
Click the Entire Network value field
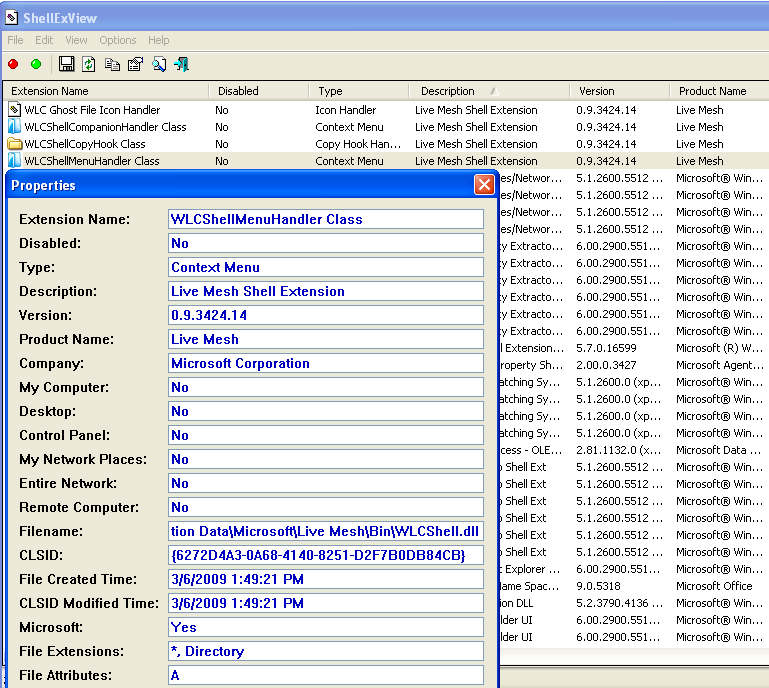(x=326, y=484)
